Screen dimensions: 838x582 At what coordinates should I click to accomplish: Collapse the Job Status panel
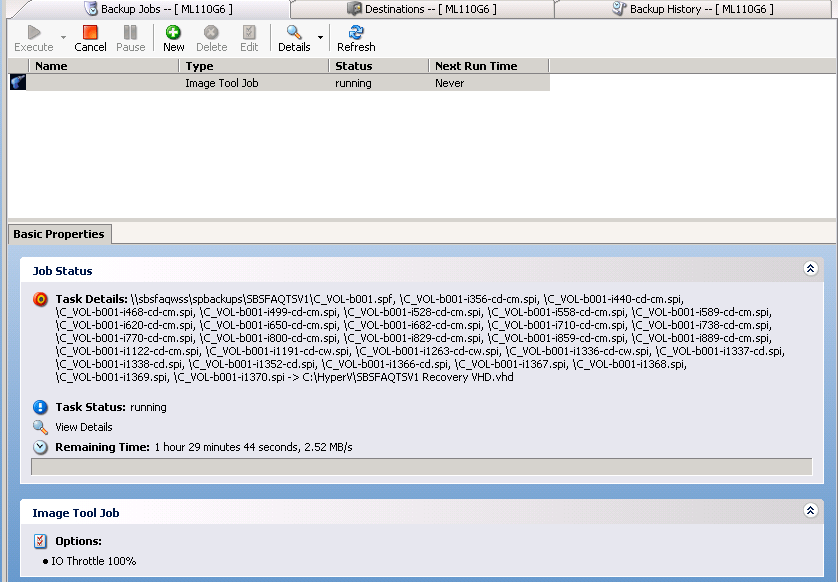coord(810,270)
